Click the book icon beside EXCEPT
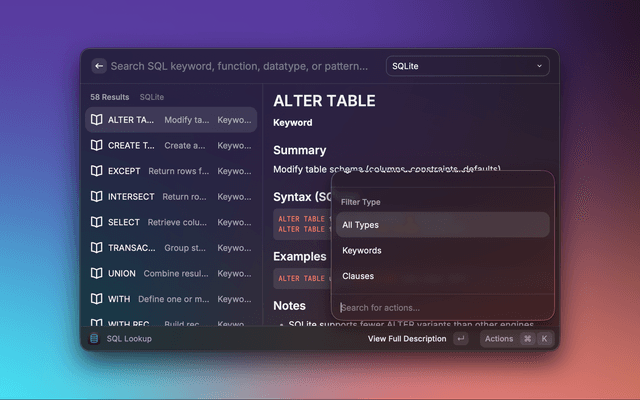The height and width of the screenshot is (400, 640). [97, 171]
